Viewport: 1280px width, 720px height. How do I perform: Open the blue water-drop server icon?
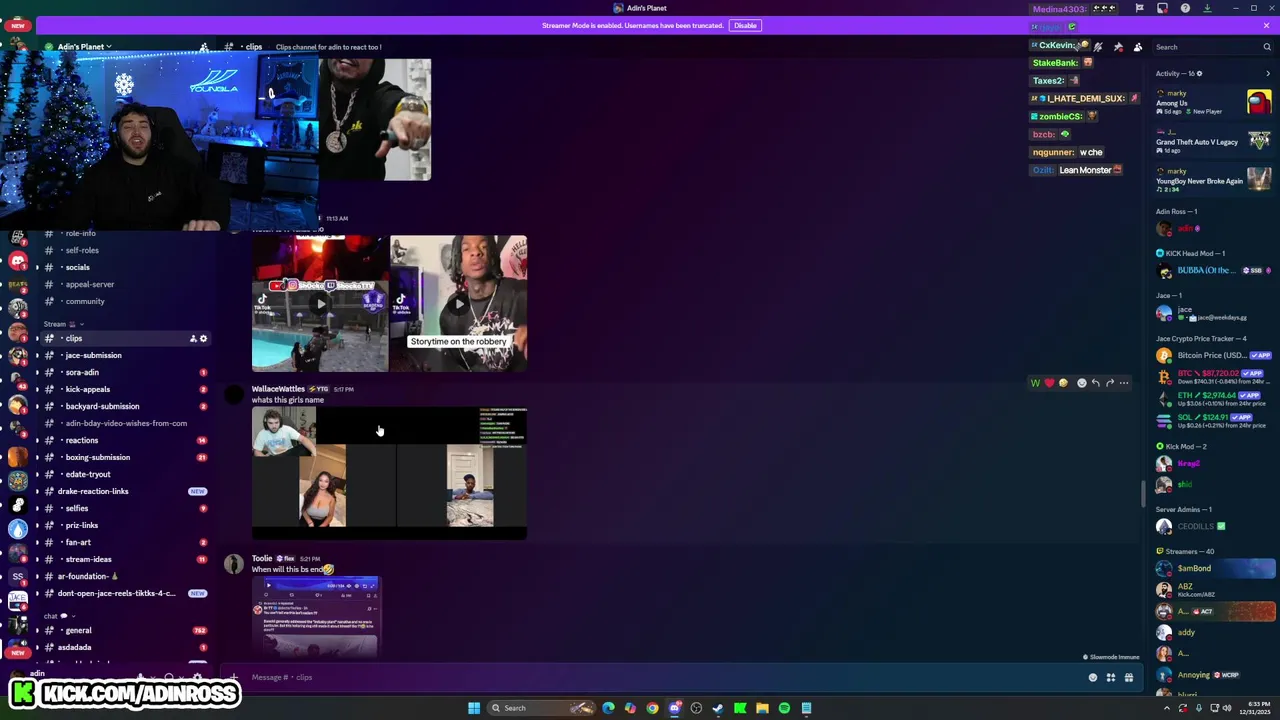pos(17,529)
